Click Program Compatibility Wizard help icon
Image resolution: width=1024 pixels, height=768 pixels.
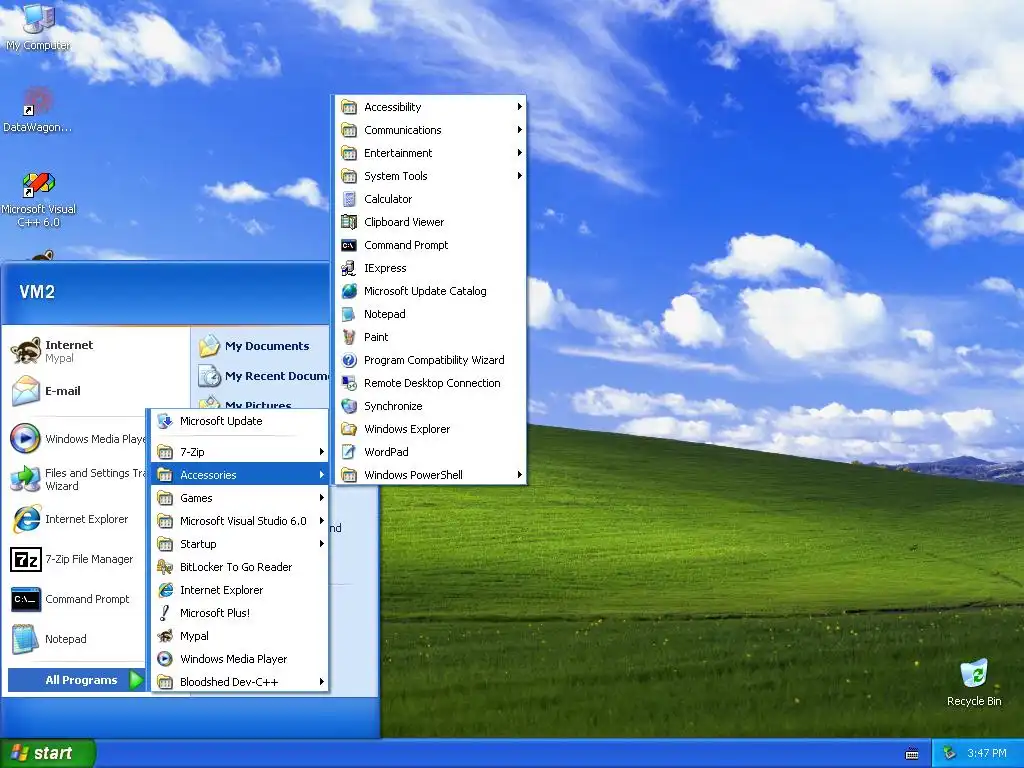tap(349, 360)
